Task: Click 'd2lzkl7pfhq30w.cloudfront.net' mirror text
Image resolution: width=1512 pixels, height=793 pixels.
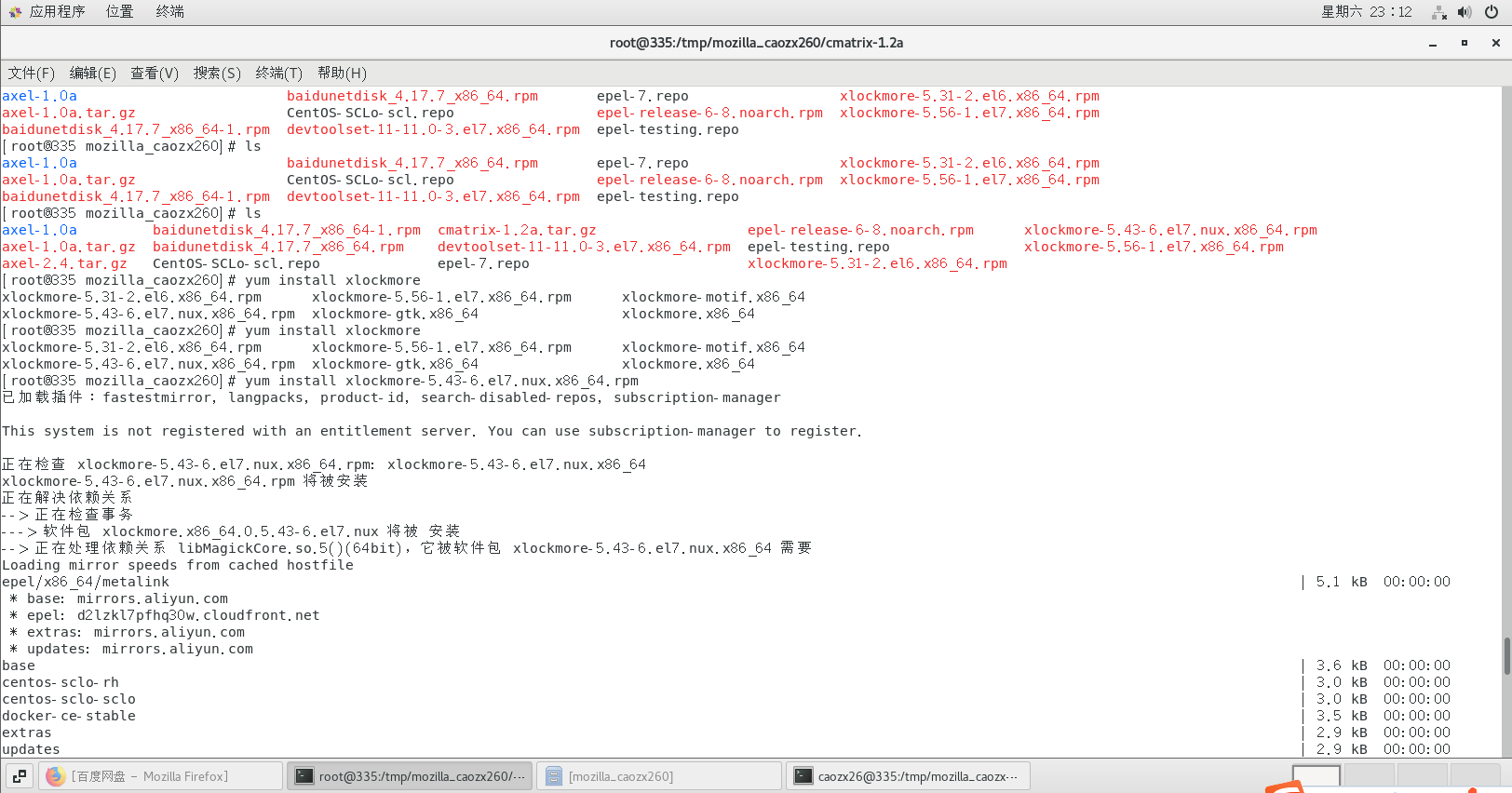Action: (x=198, y=615)
